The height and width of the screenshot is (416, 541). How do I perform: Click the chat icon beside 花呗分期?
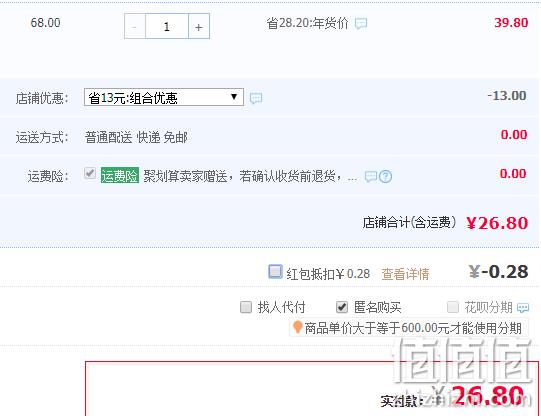(x=523, y=307)
